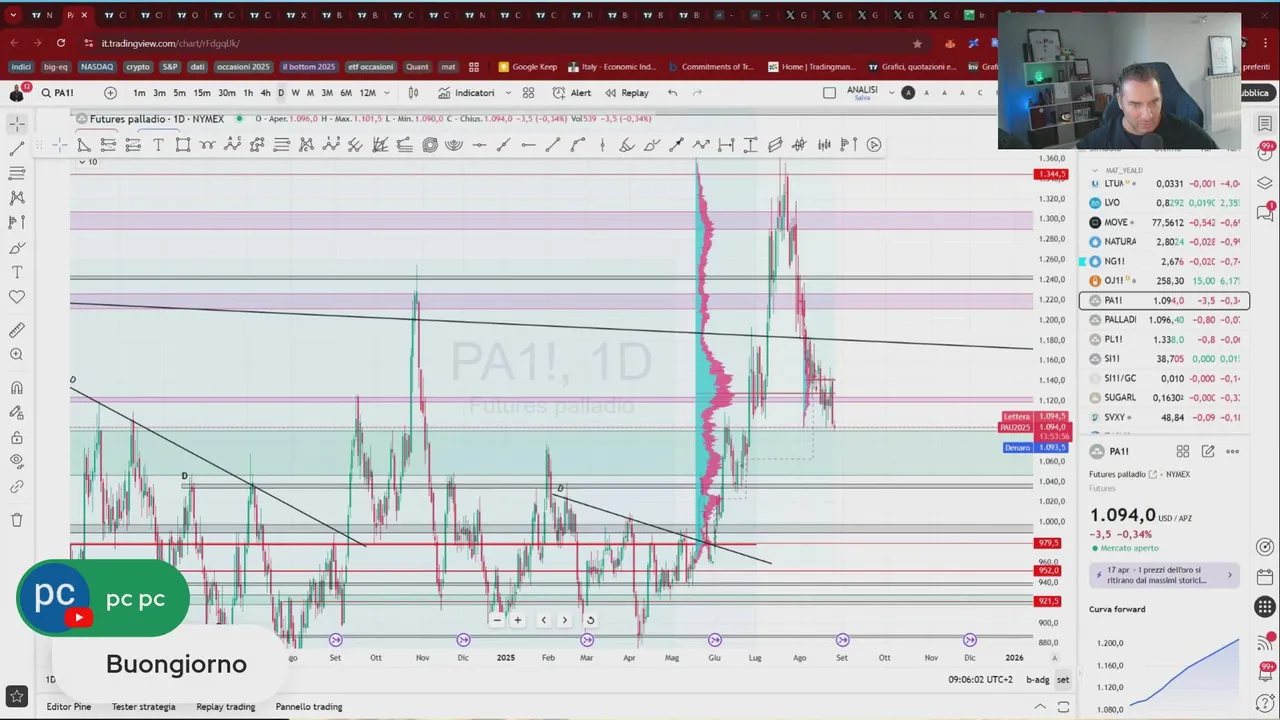Start bar Replay mode
This screenshot has width=1280, height=720.
[x=626, y=93]
